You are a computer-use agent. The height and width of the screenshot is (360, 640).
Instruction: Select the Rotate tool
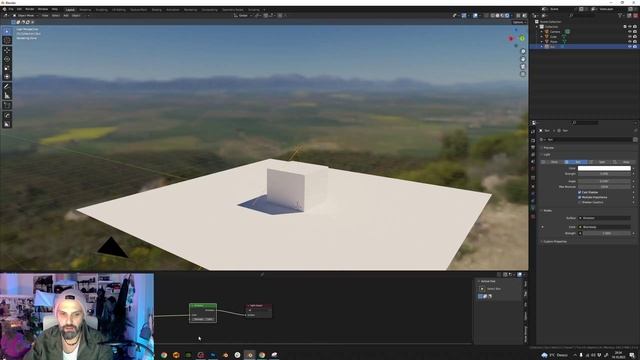7,59
